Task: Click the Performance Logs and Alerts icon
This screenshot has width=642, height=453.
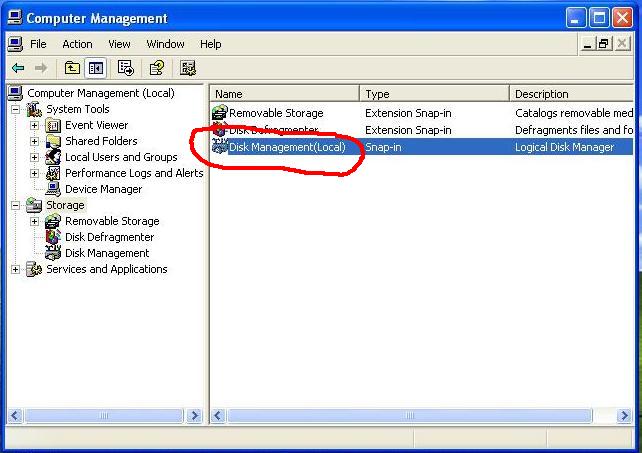Action: click(53, 173)
